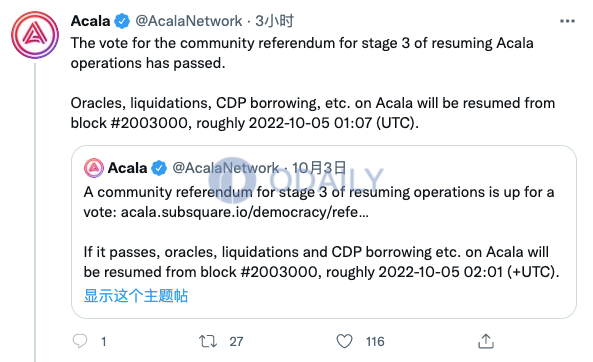Screen dimensions: 593x362
Task: Open the 10月3日 date of quoted tweet
Action: click(x=319, y=168)
